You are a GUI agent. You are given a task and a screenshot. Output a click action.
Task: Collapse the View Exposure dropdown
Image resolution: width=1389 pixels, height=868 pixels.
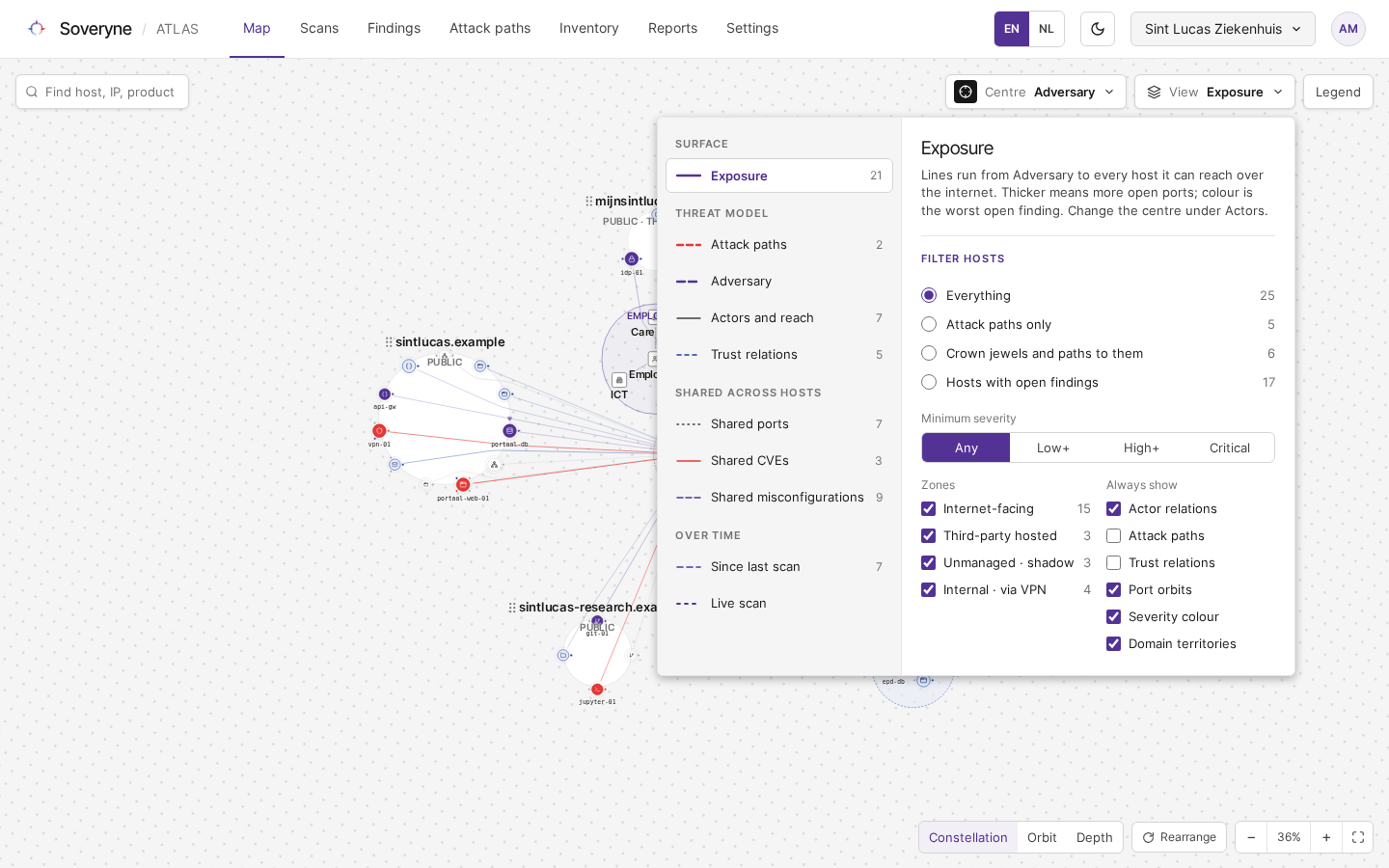tap(1214, 92)
